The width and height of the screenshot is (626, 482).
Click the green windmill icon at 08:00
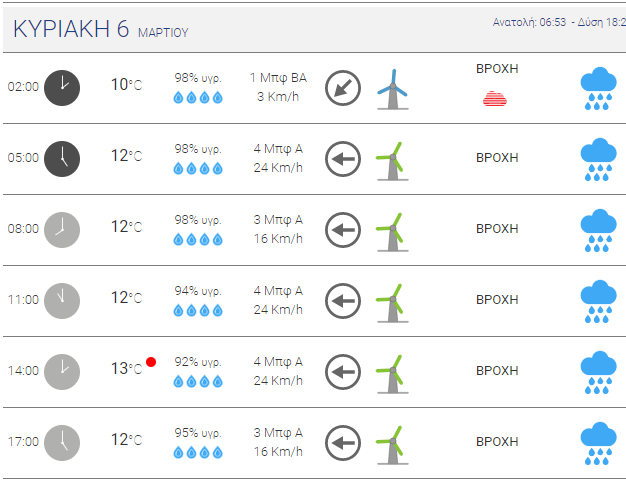tap(393, 232)
